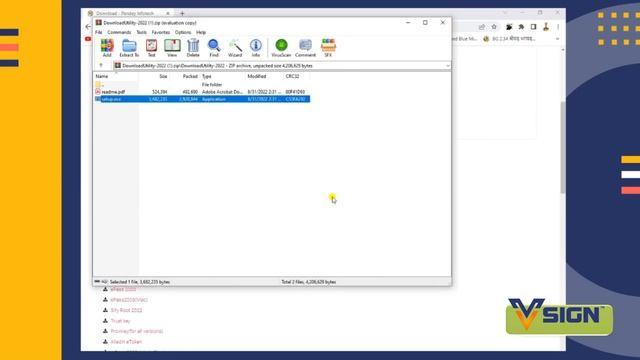Viewport: 640px width, 360px height.
Task: Bookmark this page with the star icon
Action: (494, 27)
